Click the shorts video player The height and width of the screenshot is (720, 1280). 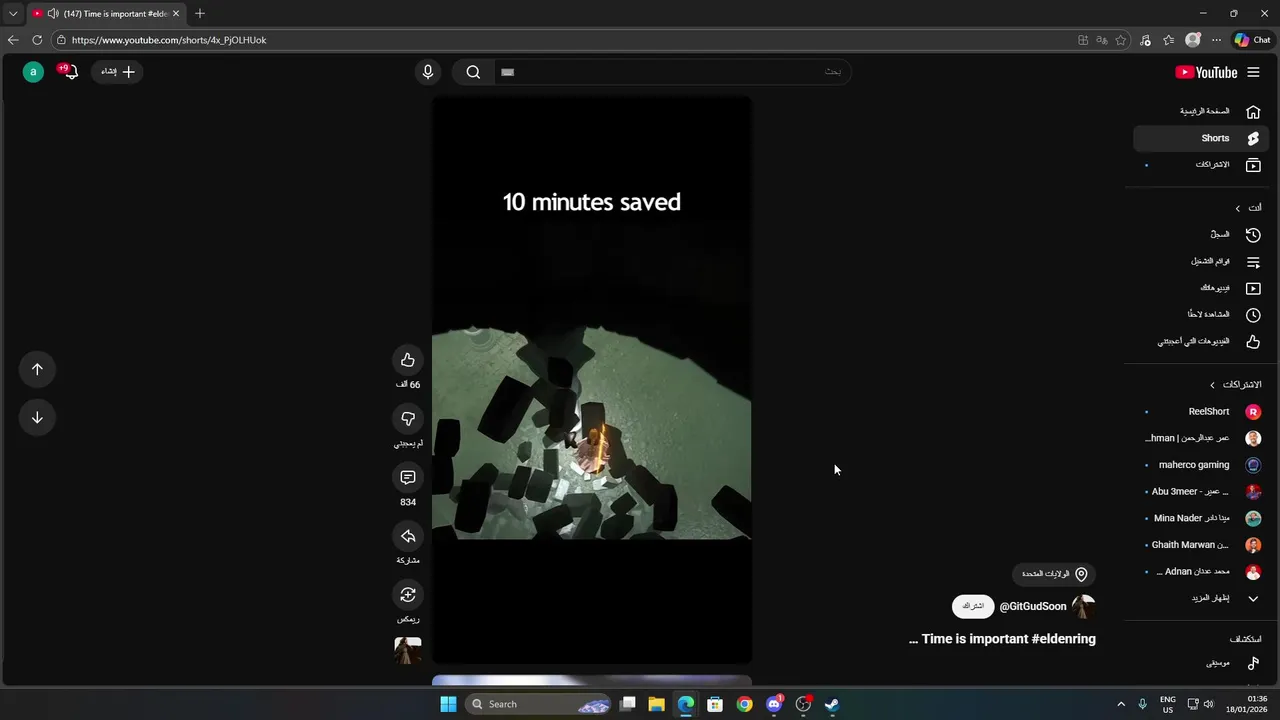coord(592,380)
